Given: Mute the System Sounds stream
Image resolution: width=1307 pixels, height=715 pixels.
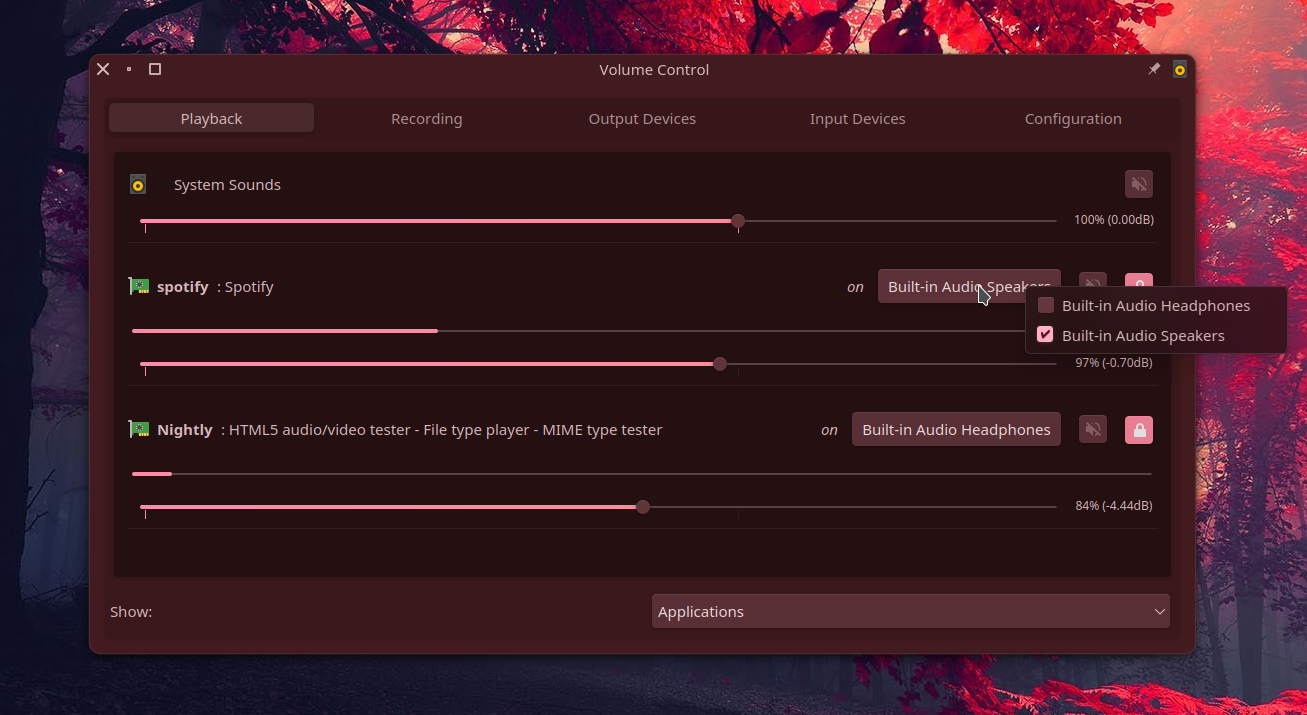Looking at the screenshot, I should point(1138,184).
